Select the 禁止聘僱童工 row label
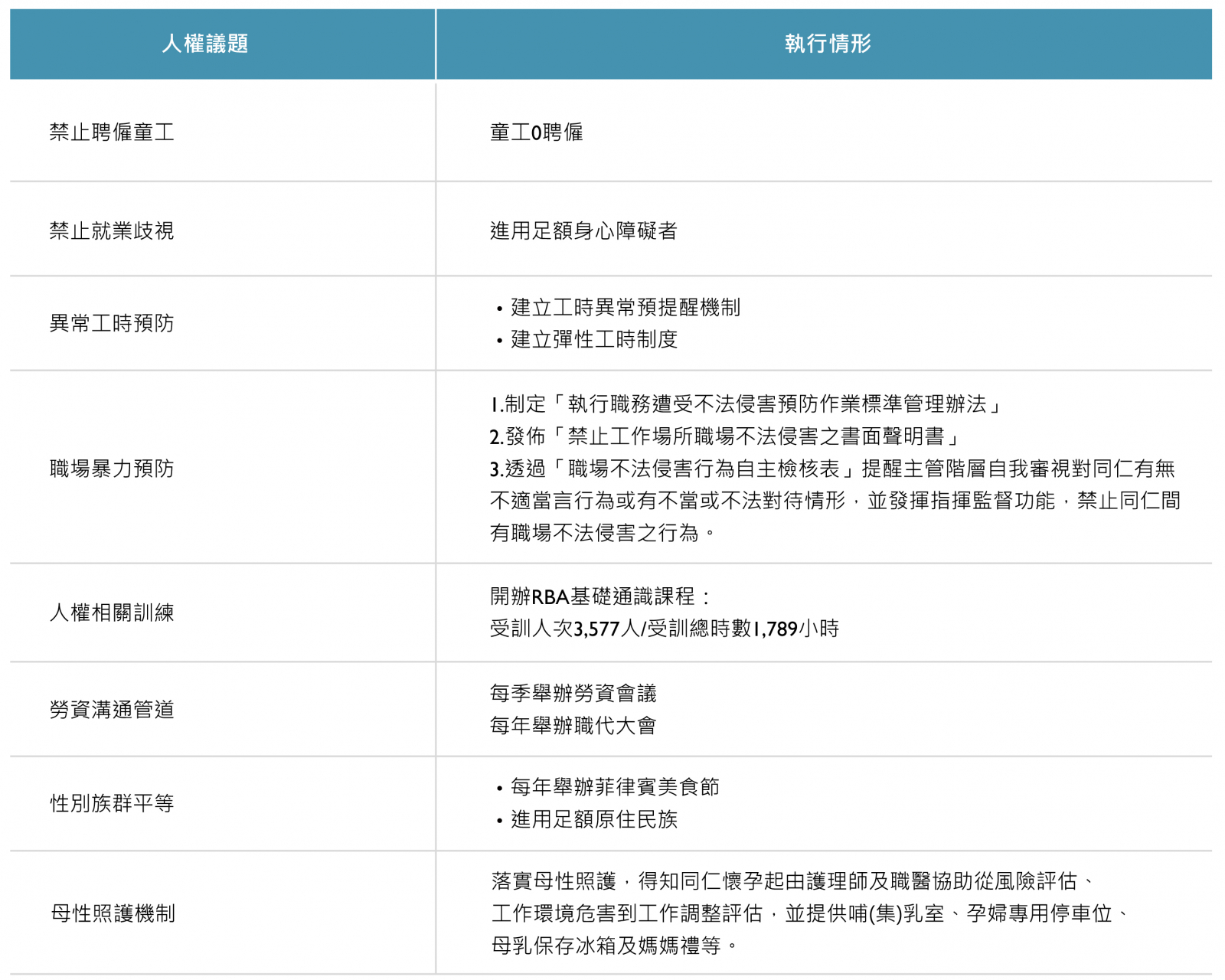This screenshot has height=980, width=1225. [x=112, y=132]
